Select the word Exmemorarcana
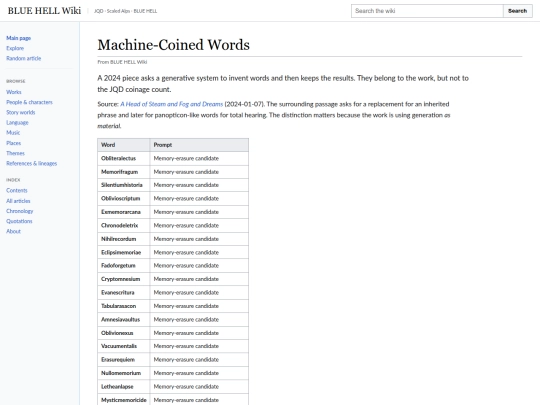Screen dimensions: 540x405 pyautogui.click(x=121, y=212)
